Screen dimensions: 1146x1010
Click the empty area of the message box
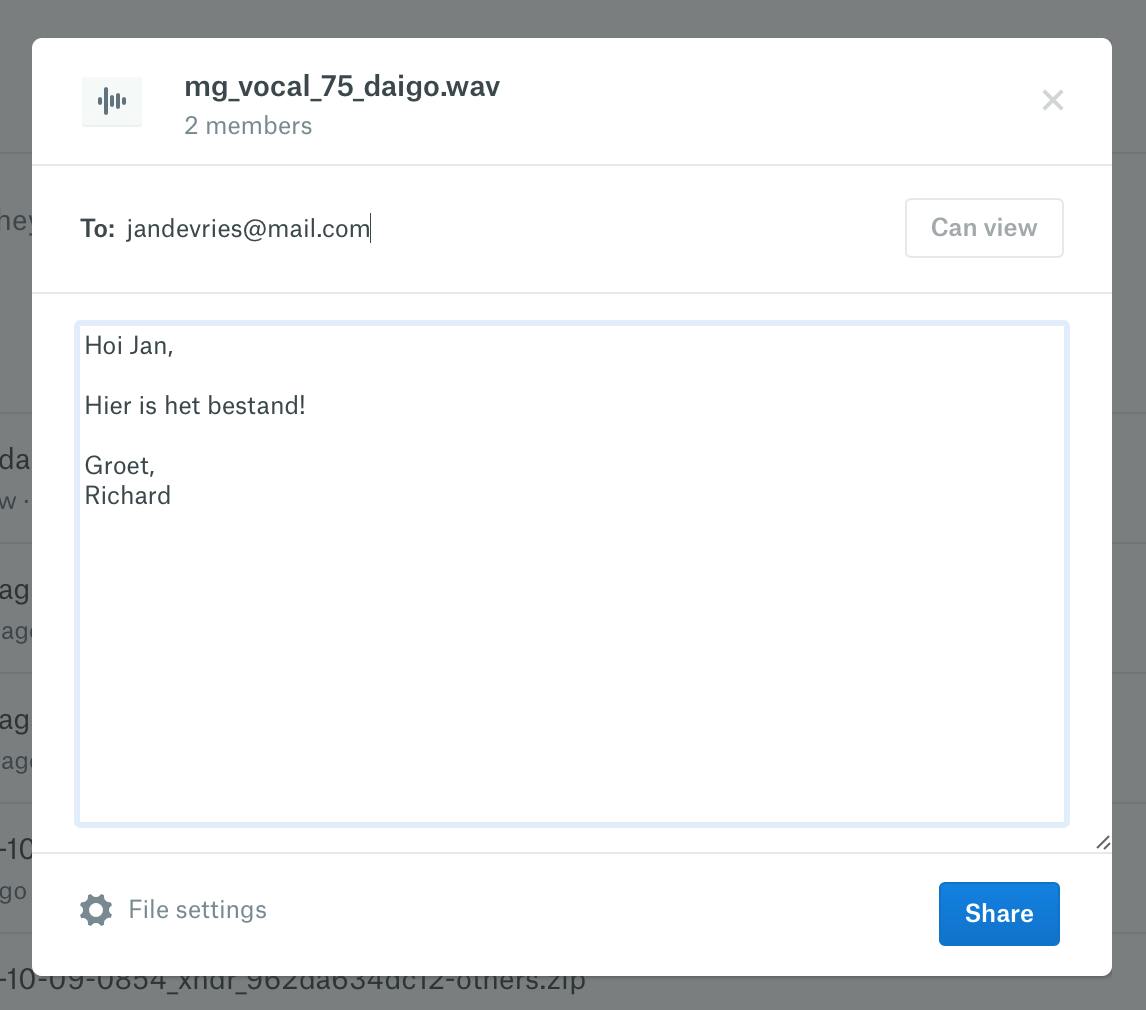pyautogui.click(x=570, y=660)
